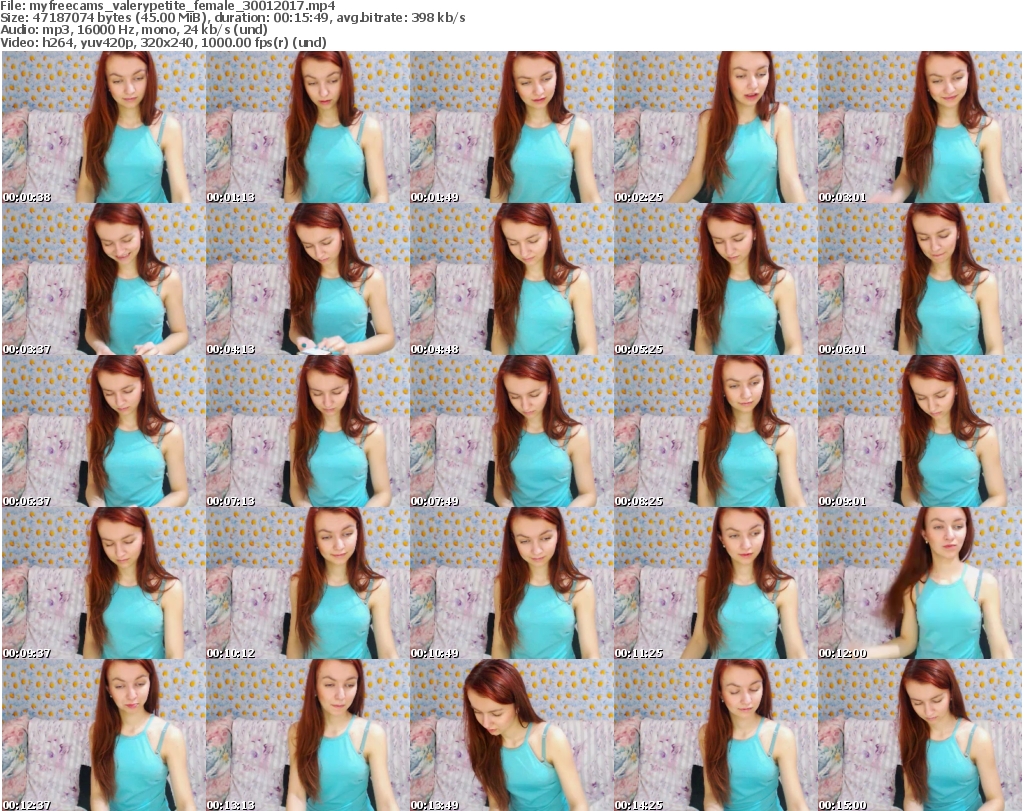Open the frame at timestamp 00:14:25
The height and width of the screenshot is (811, 1024).
716,735
